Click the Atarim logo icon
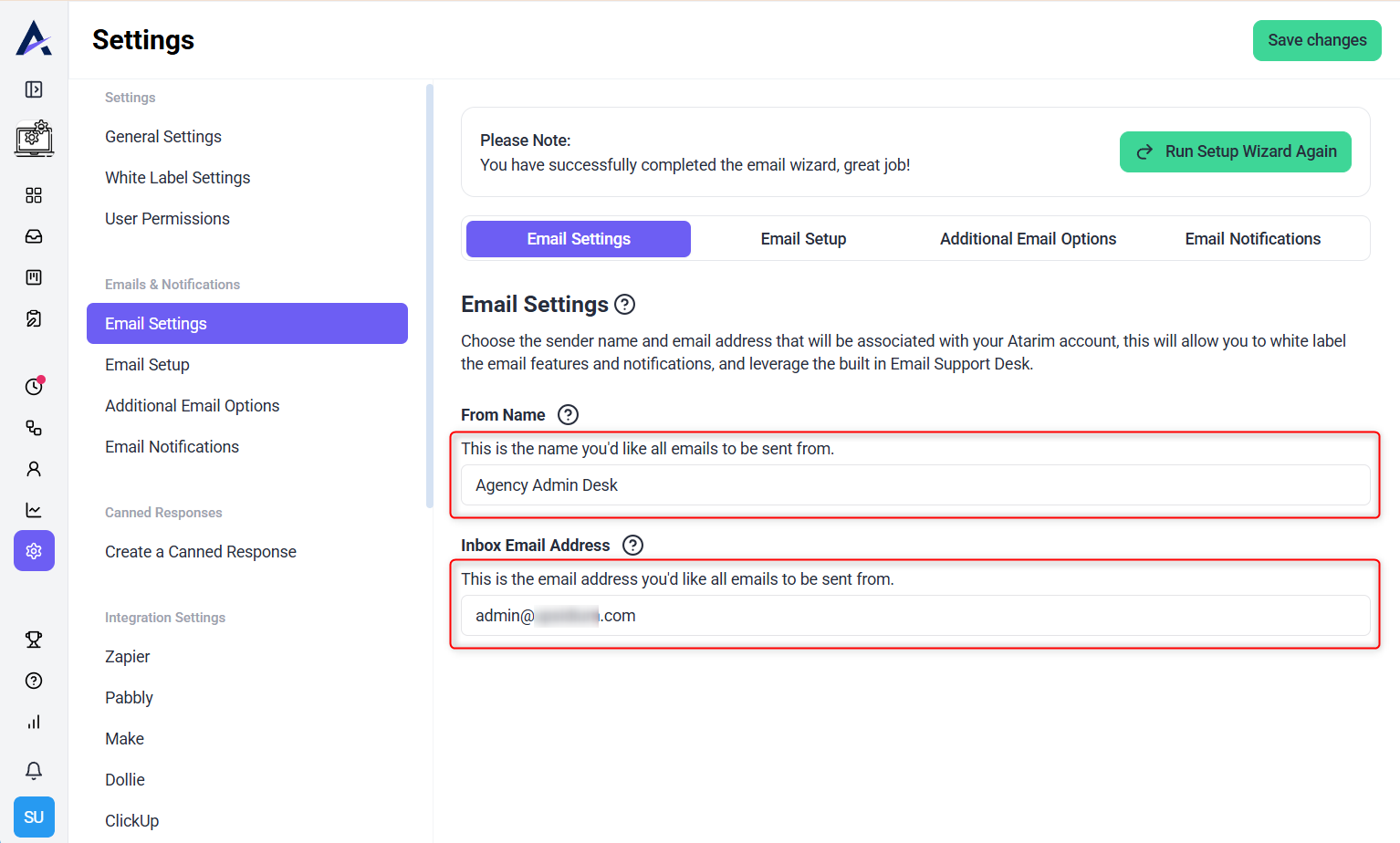 [x=34, y=38]
